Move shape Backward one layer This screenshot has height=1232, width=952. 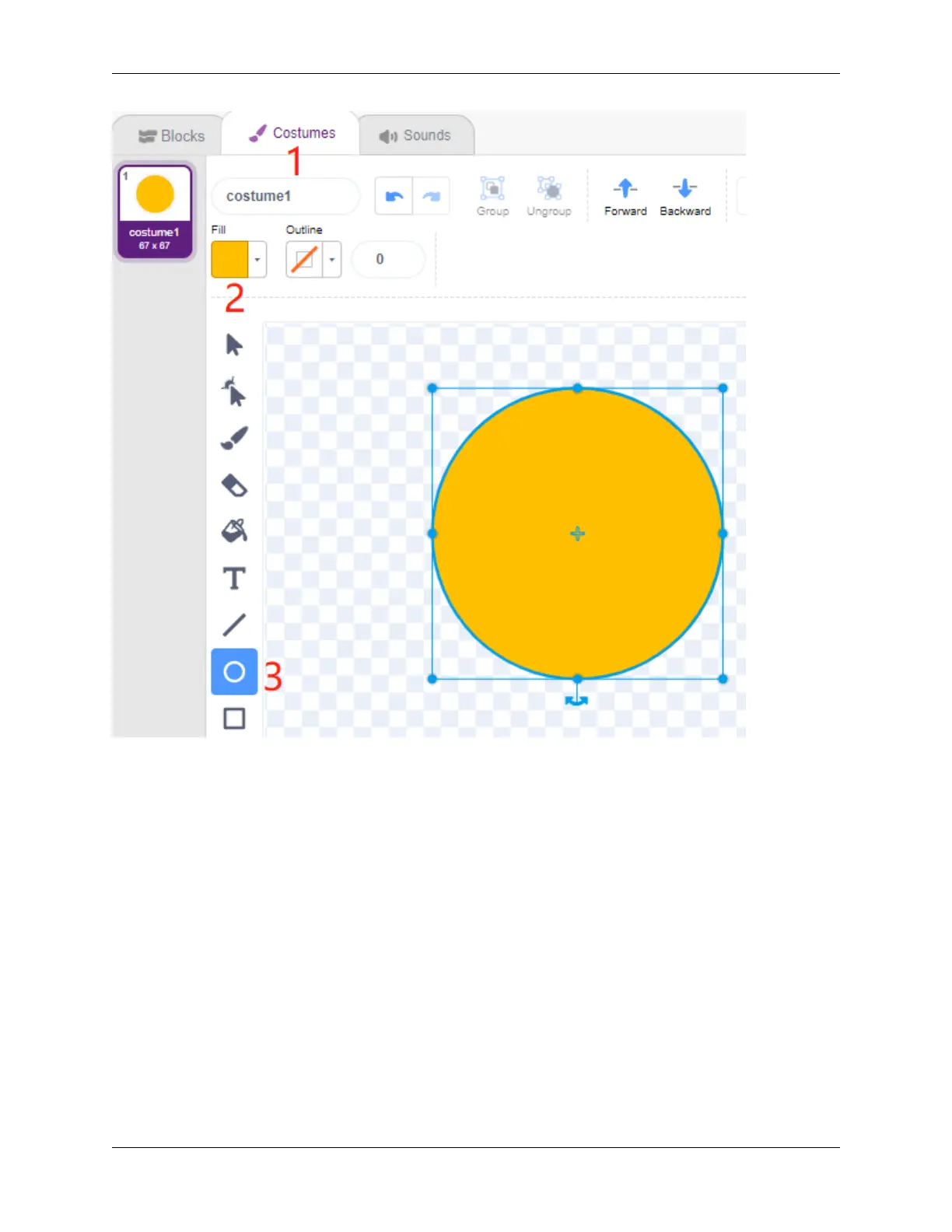point(685,196)
